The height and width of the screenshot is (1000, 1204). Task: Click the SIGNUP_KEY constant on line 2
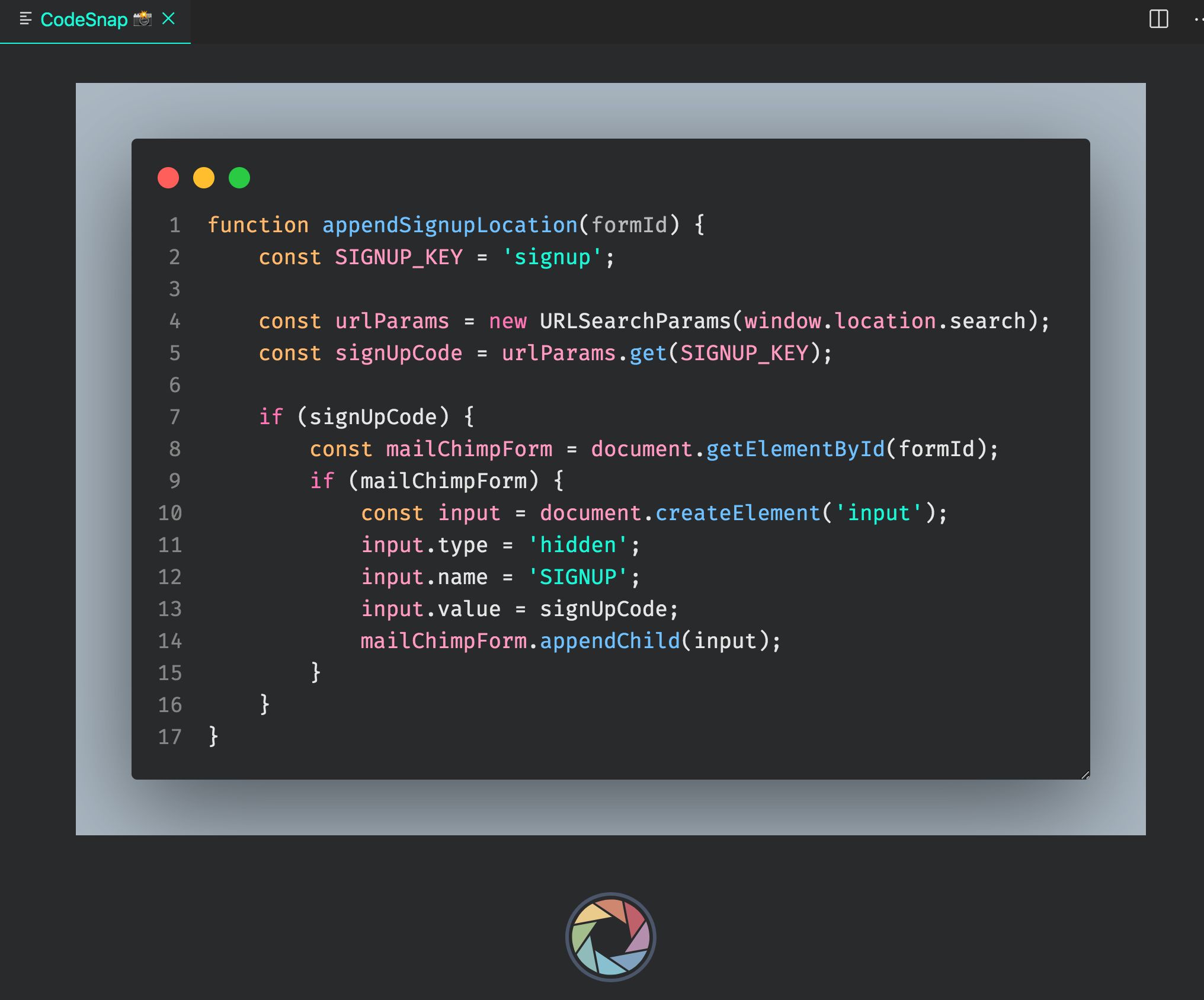[x=397, y=257]
